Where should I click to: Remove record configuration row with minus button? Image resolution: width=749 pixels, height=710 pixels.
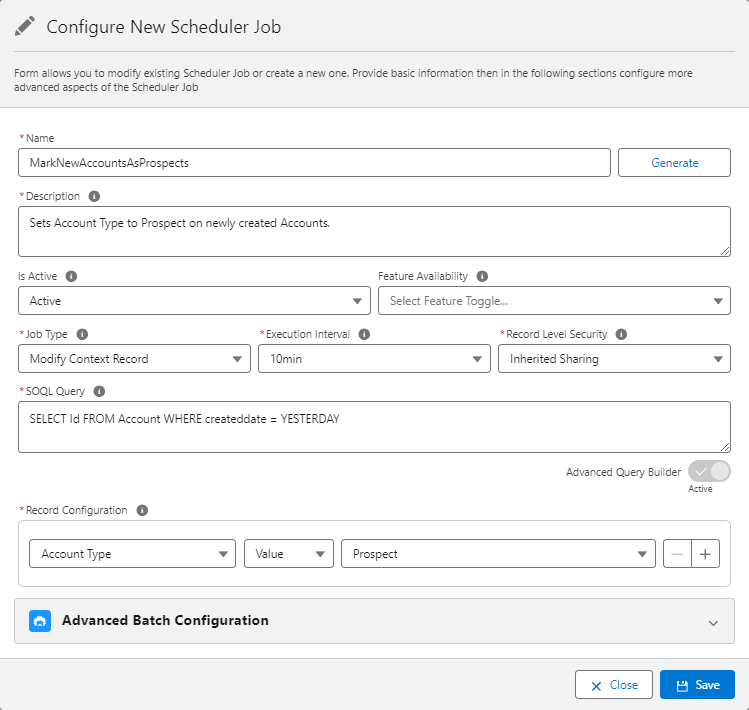pyautogui.click(x=677, y=554)
